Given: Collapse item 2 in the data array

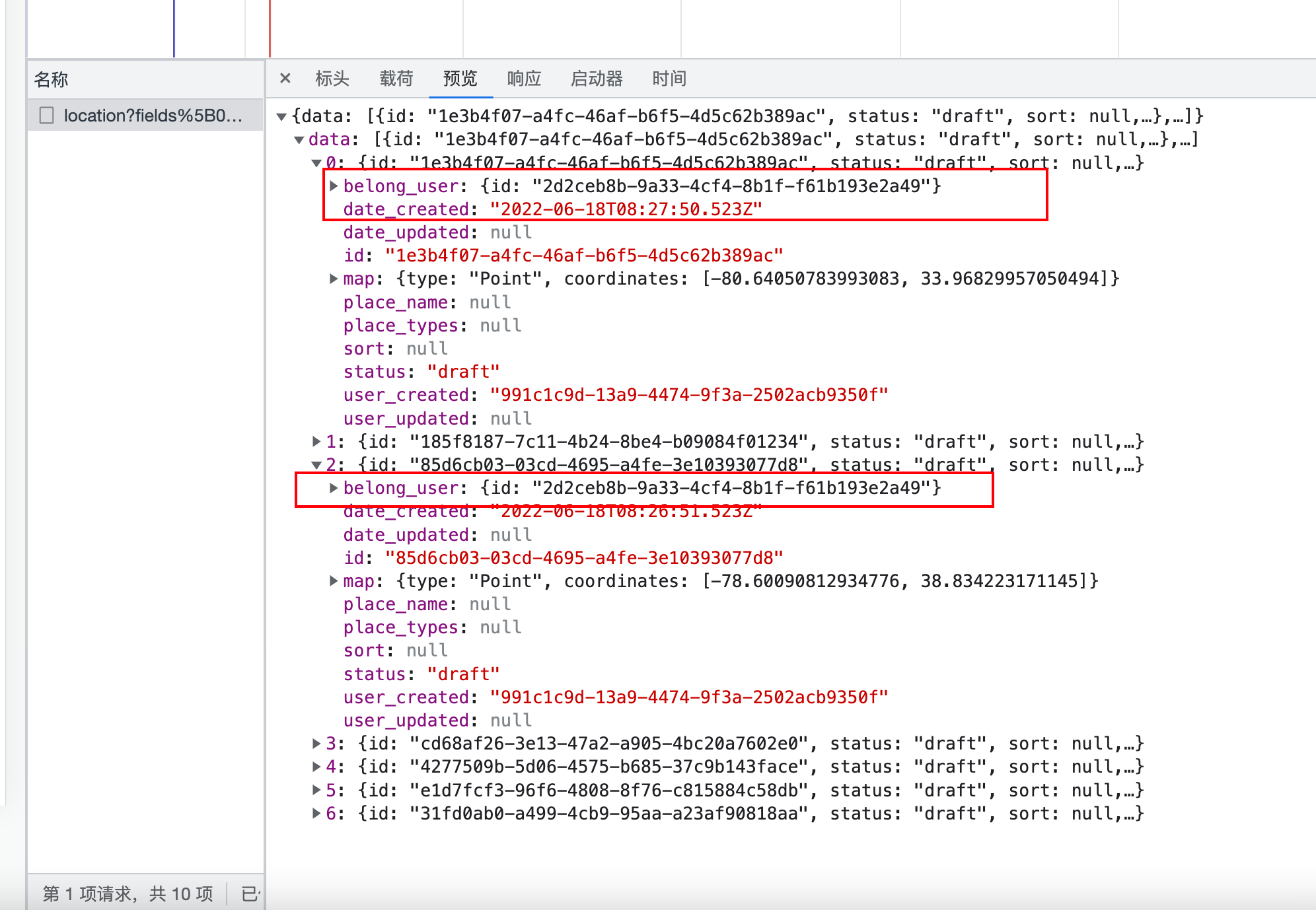Looking at the screenshot, I should pos(316,464).
